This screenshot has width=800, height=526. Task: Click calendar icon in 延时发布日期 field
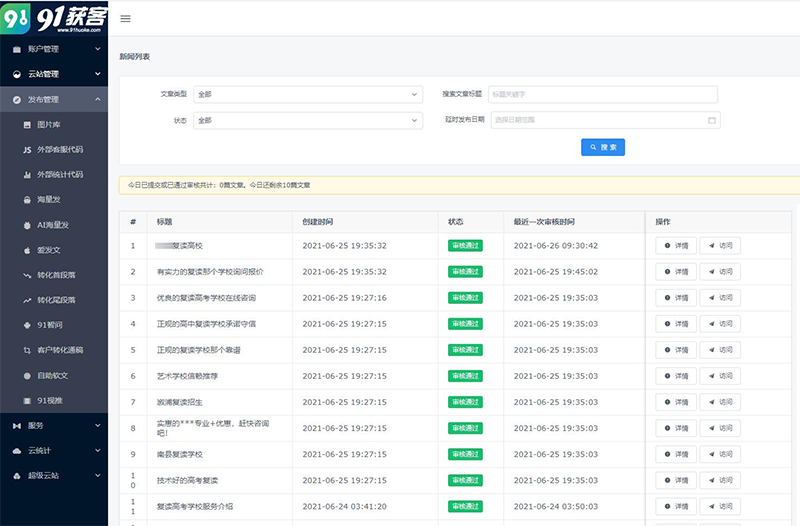coord(712,120)
